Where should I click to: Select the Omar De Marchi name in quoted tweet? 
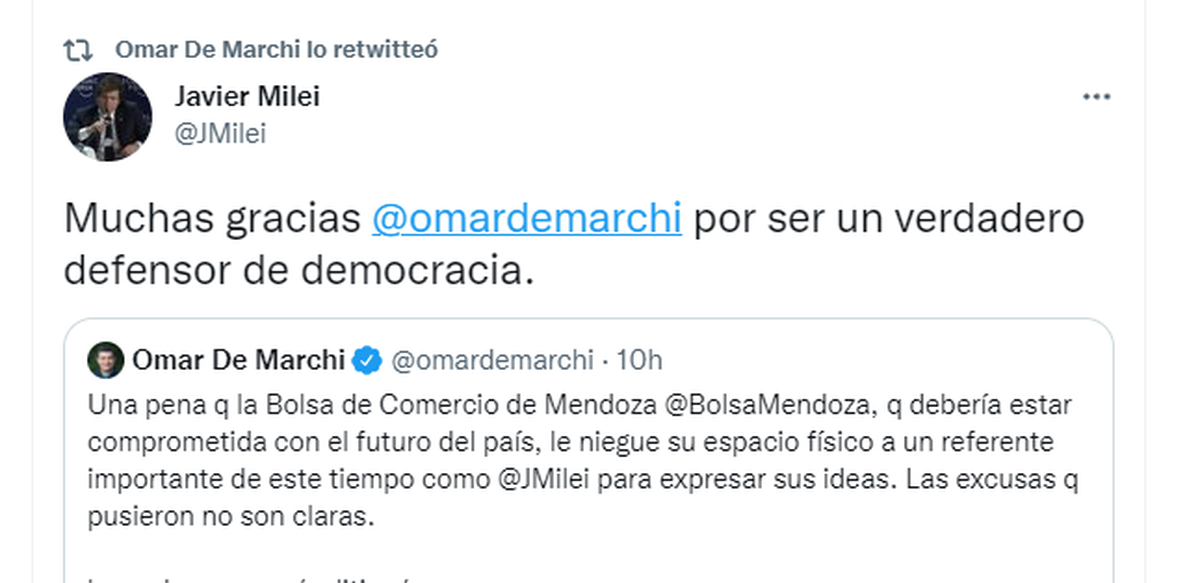tap(238, 360)
